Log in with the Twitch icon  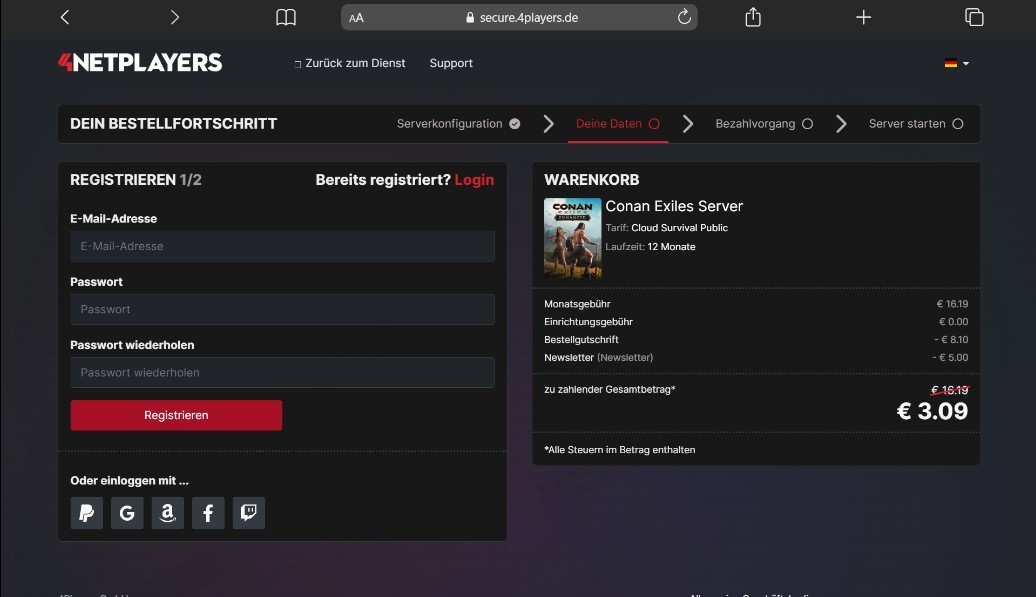tap(248, 513)
